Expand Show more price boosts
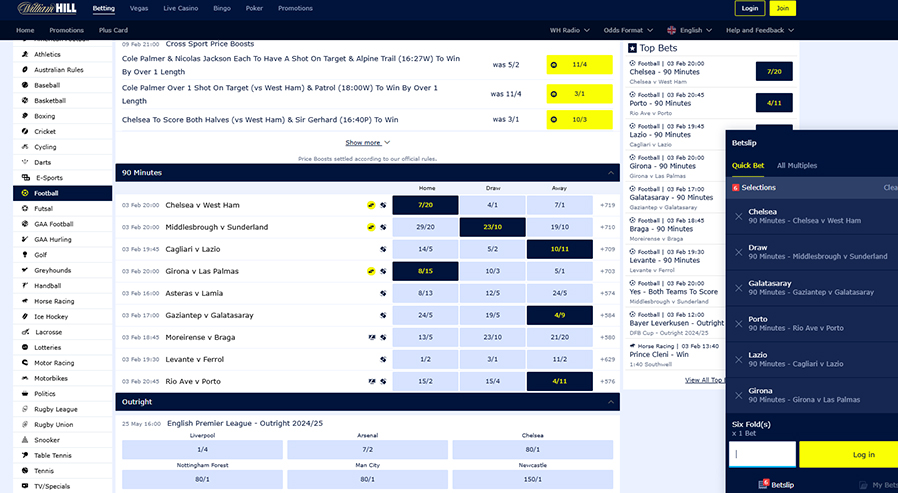 pyautogui.click(x=367, y=143)
